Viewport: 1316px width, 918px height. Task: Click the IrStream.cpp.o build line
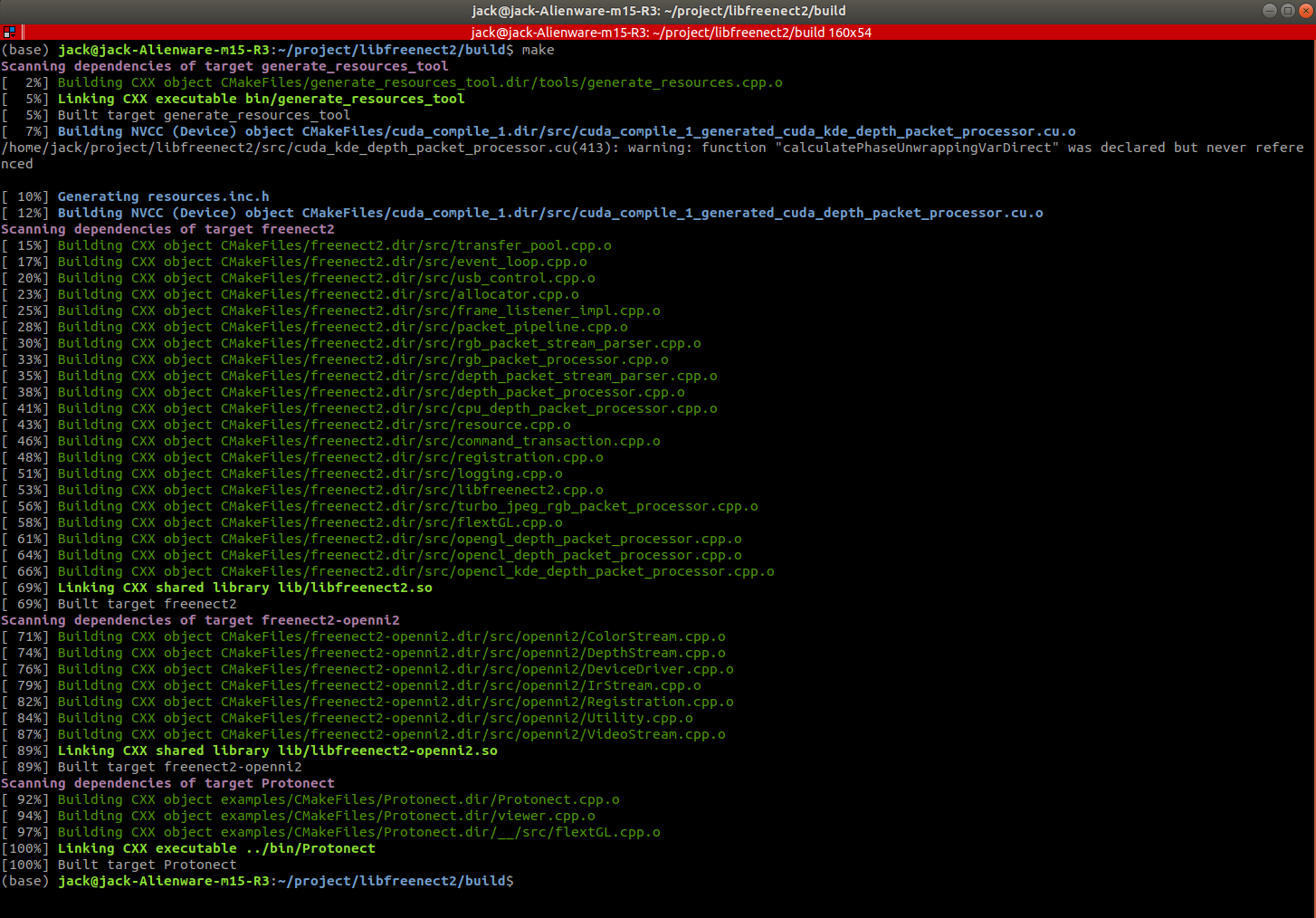[x=351, y=685]
